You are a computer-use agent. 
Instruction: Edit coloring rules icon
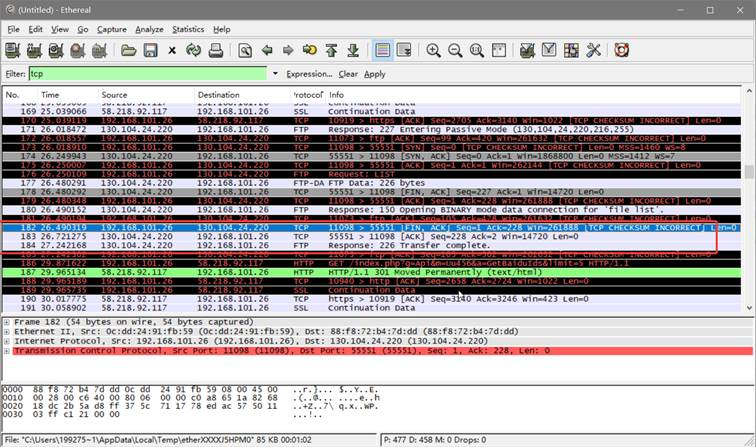click(571, 50)
